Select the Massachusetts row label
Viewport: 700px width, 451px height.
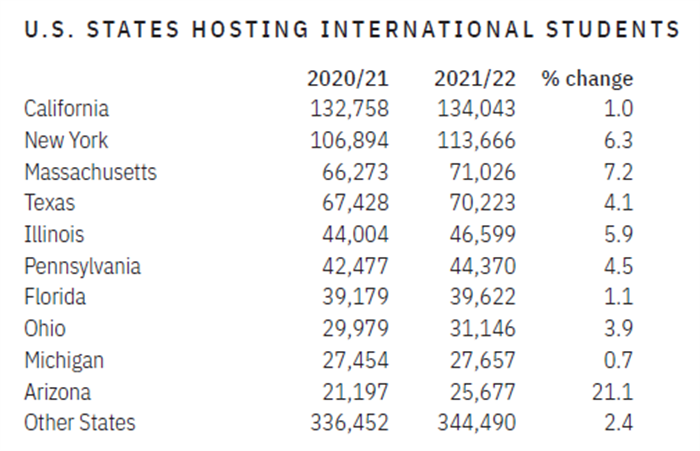[x=91, y=172]
